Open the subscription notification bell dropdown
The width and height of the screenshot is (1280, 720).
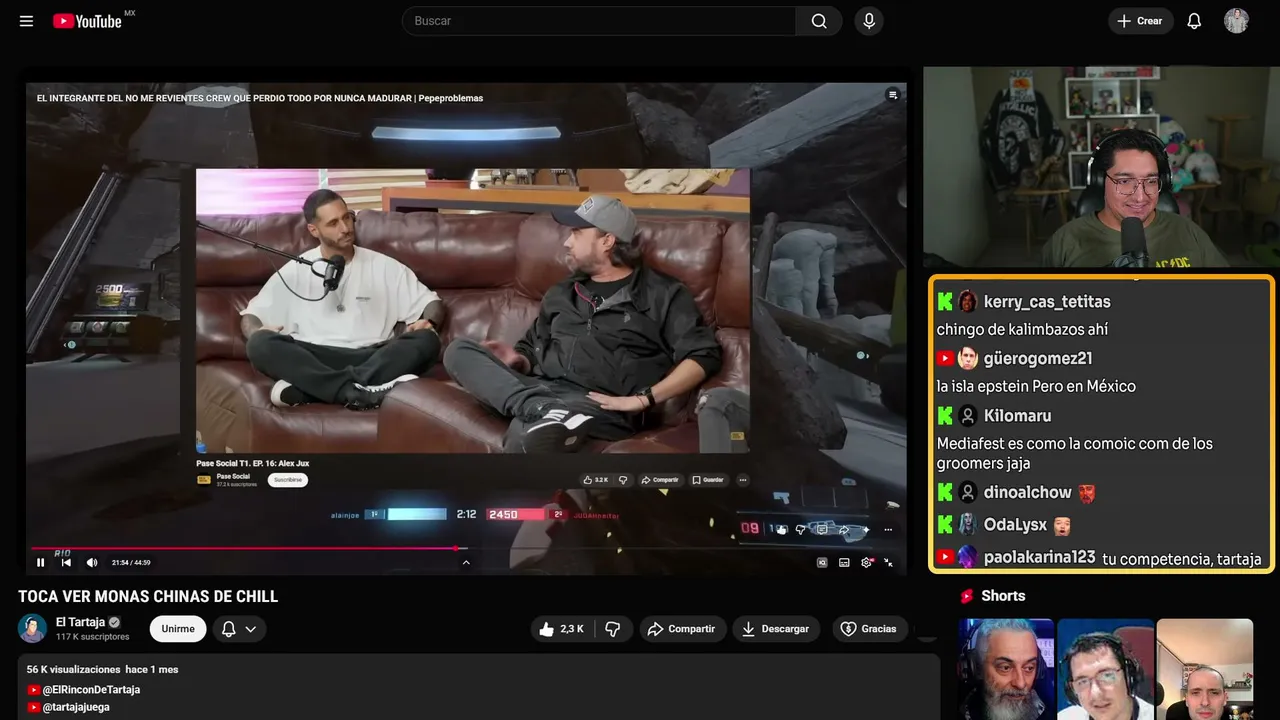click(x=238, y=629)
